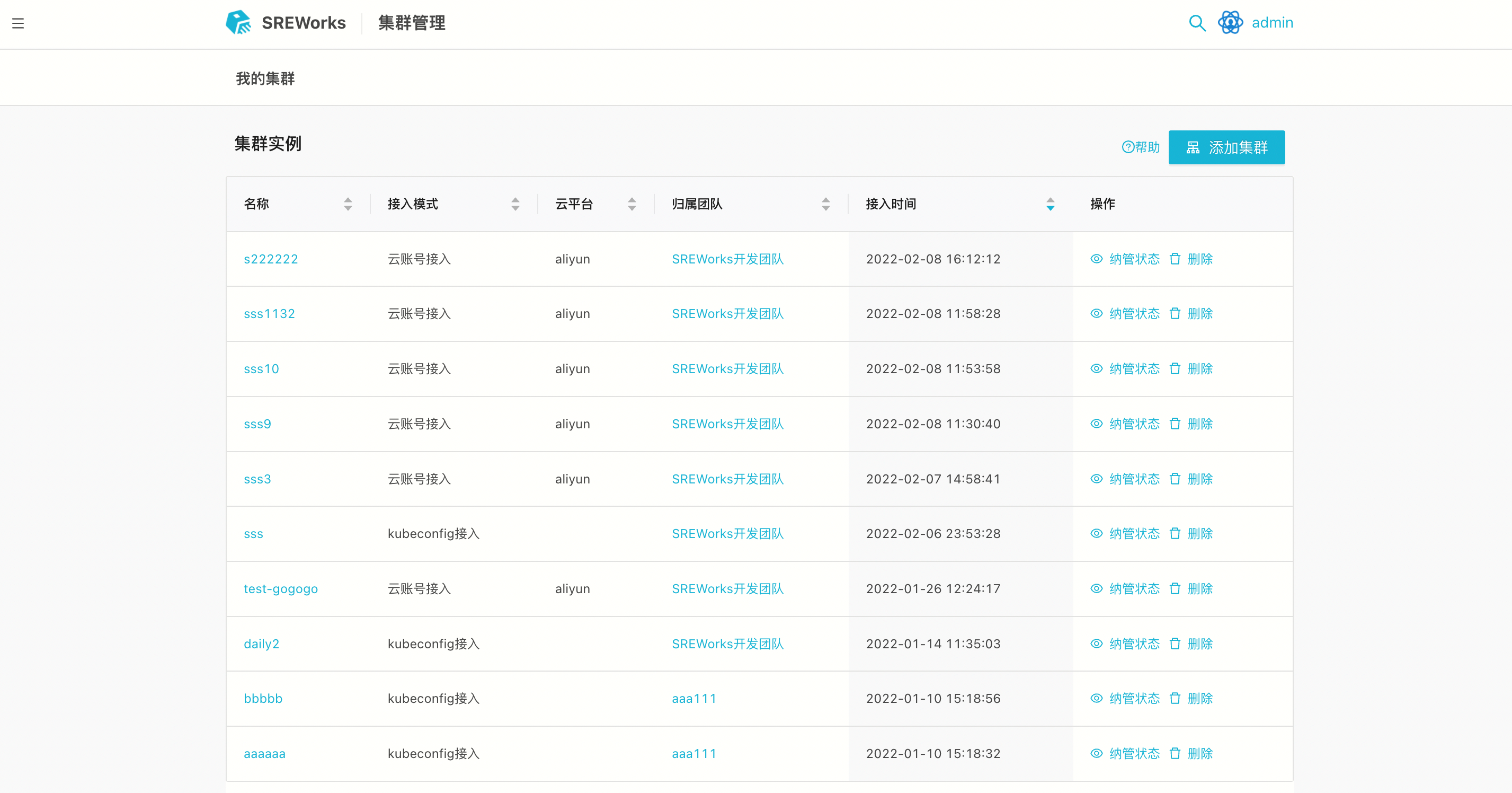Open aaa111 team link for aaaaaa
Screen dimensions: 1512x793
[694, 754]
